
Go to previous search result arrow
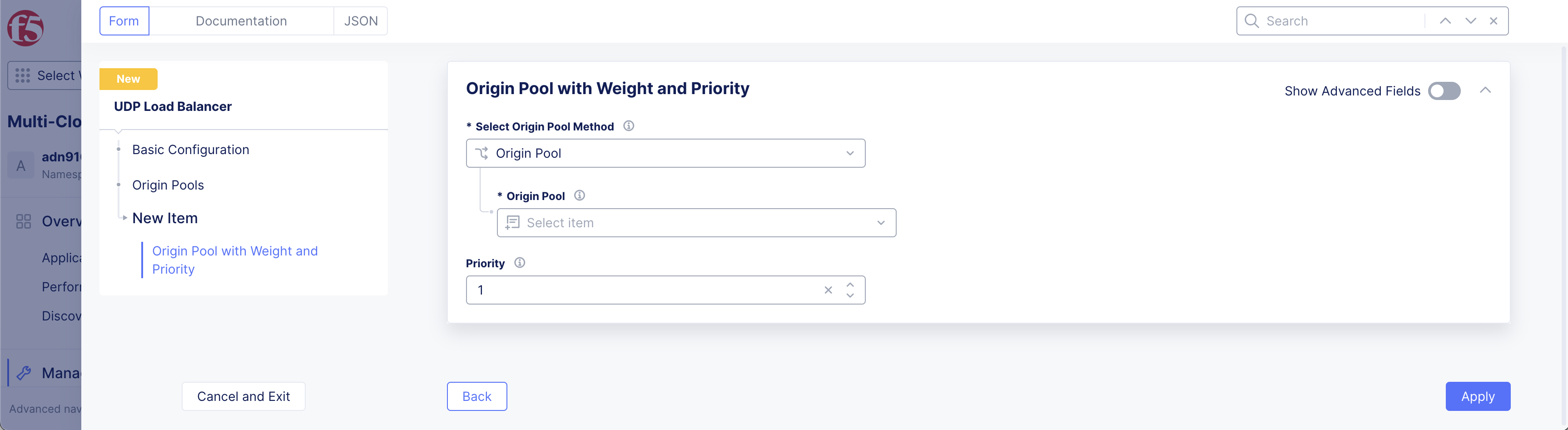click(1445, 21)
